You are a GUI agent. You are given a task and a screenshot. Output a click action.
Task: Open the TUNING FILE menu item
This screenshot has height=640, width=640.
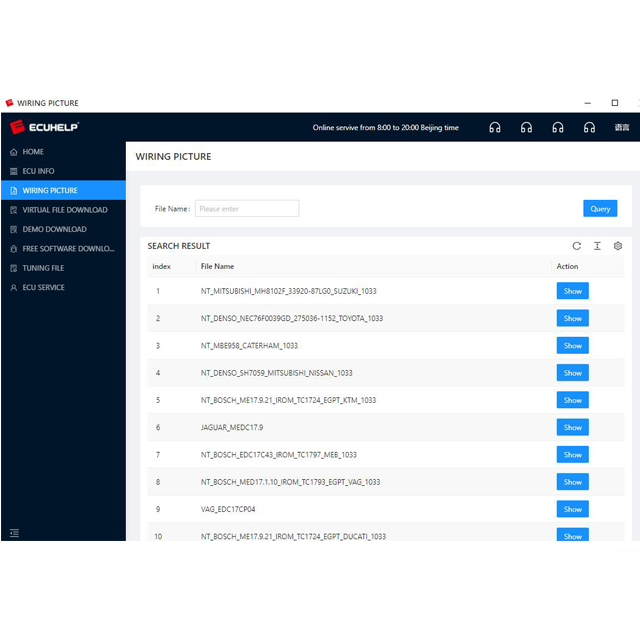pos(43,268)
